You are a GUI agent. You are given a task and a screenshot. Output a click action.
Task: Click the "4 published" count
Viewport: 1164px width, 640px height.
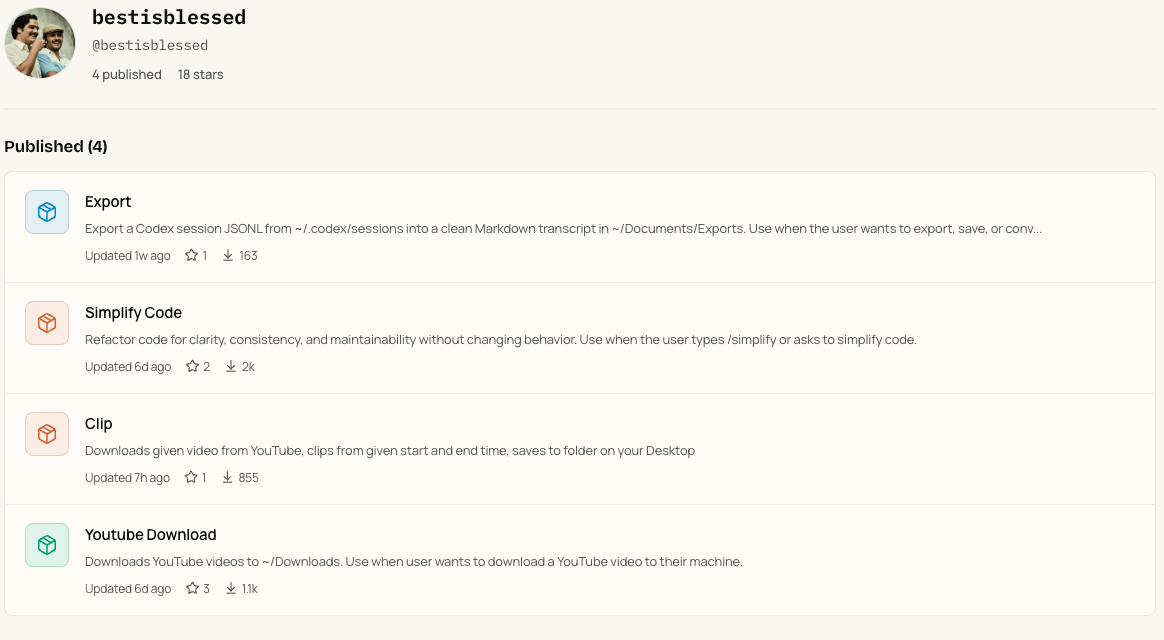pos(127,74)
